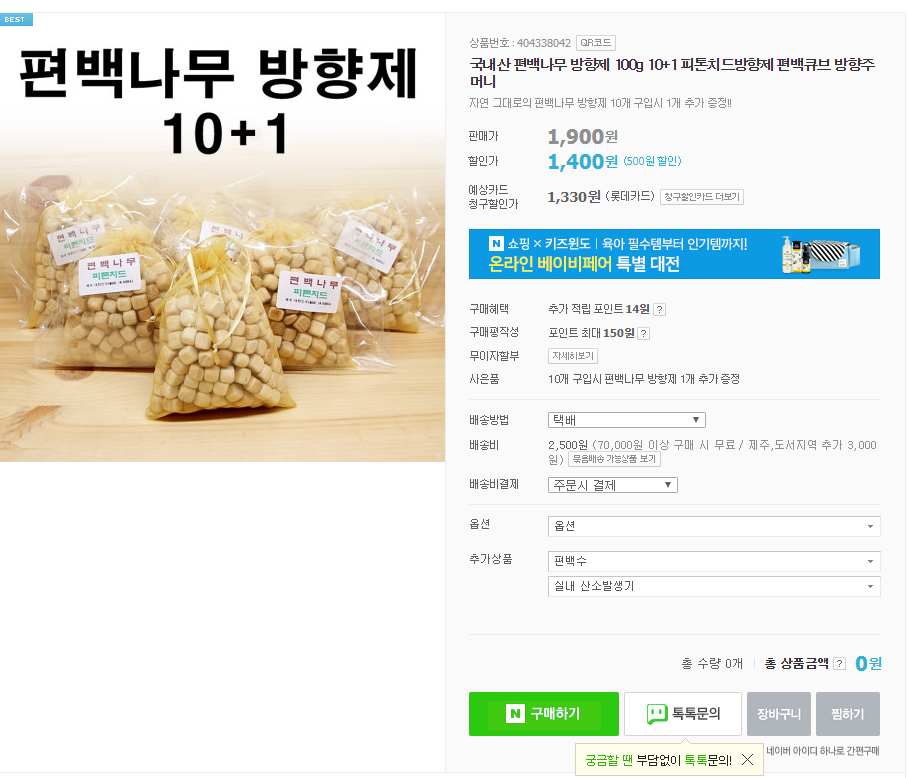The height and width of the screenshot is (778, 908).
Task: Add item via 장바구니 button
Action: click(x=779, y=714)
